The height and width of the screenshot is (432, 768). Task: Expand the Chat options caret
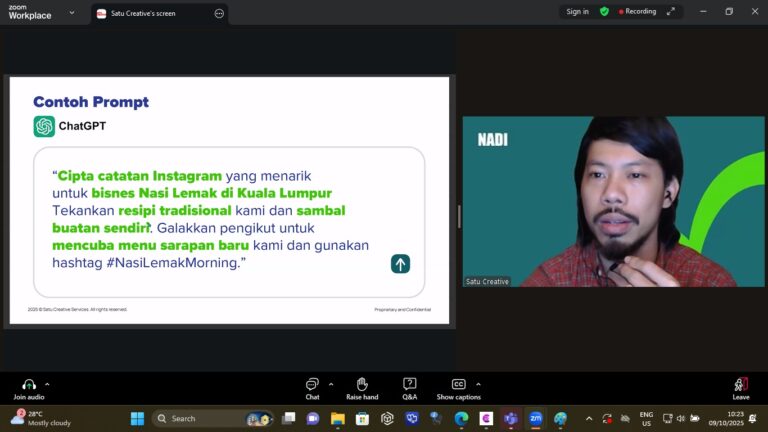pyautogui.click(x=331, y=384)
